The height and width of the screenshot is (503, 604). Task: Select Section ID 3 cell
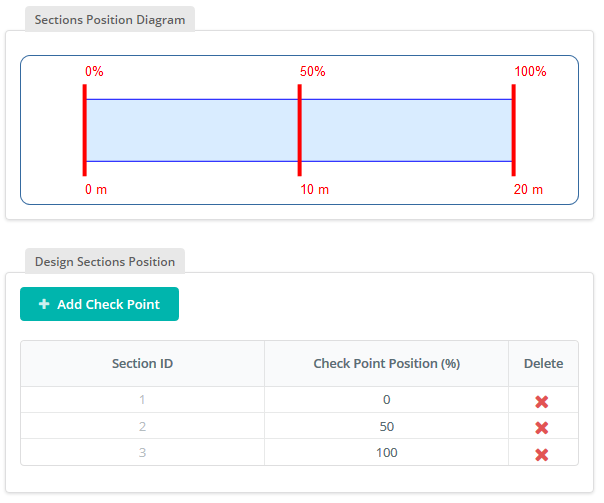[142, 452]
